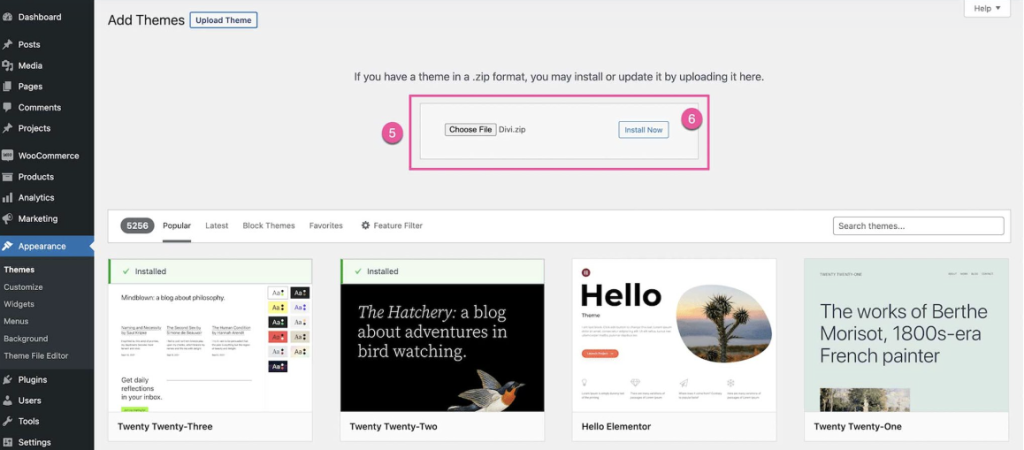Image resolution: width=1024 pixels, height=450 pixels.
Task: Click the WooCommerce logo icon
Action: (8, 155)
